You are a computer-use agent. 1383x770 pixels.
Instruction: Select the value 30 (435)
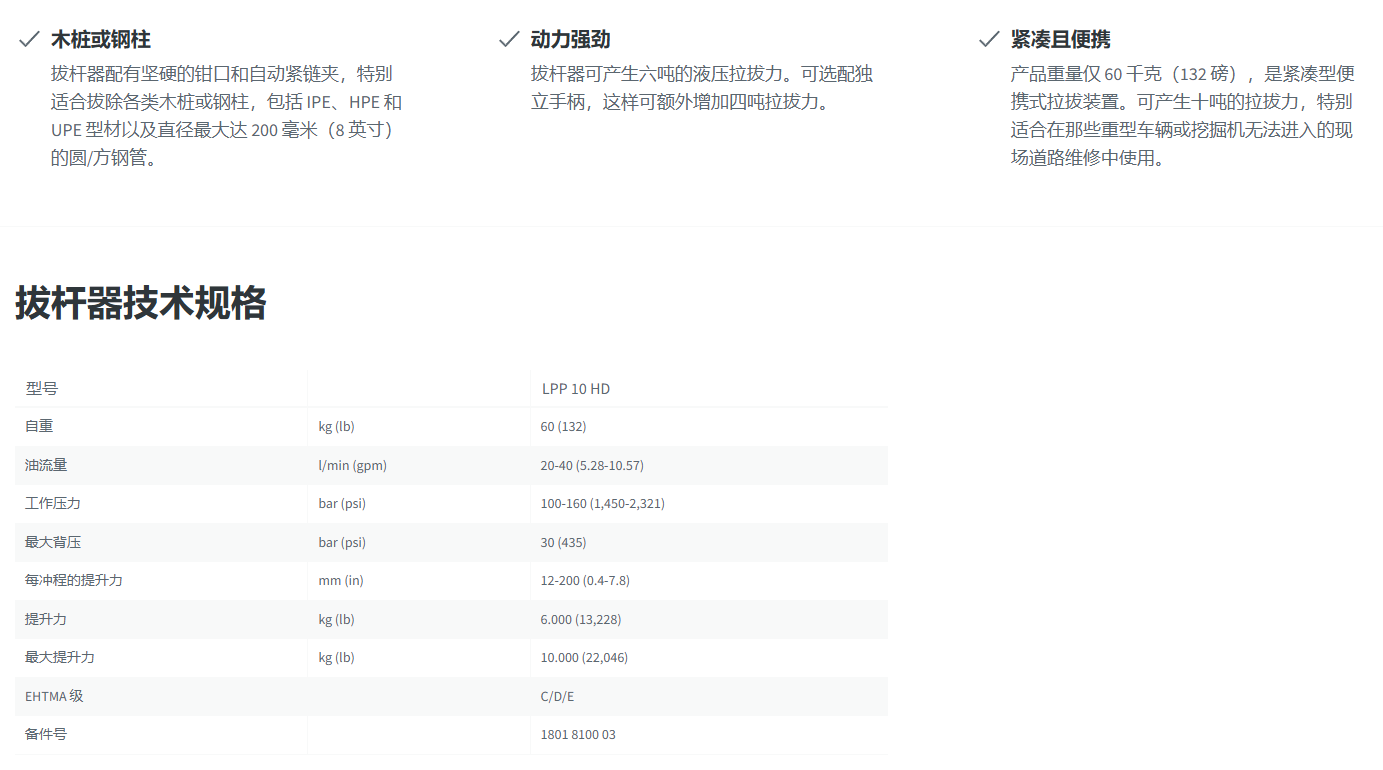pos(564,543)
